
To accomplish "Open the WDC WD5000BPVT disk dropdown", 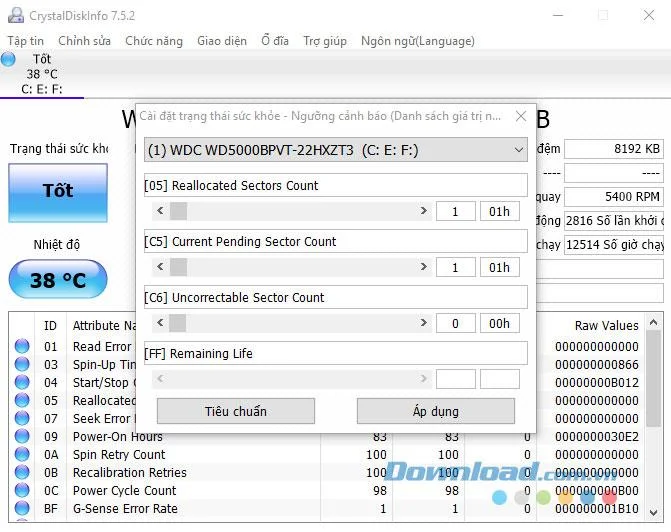I will pyautogui.click(x=336, y=150).
